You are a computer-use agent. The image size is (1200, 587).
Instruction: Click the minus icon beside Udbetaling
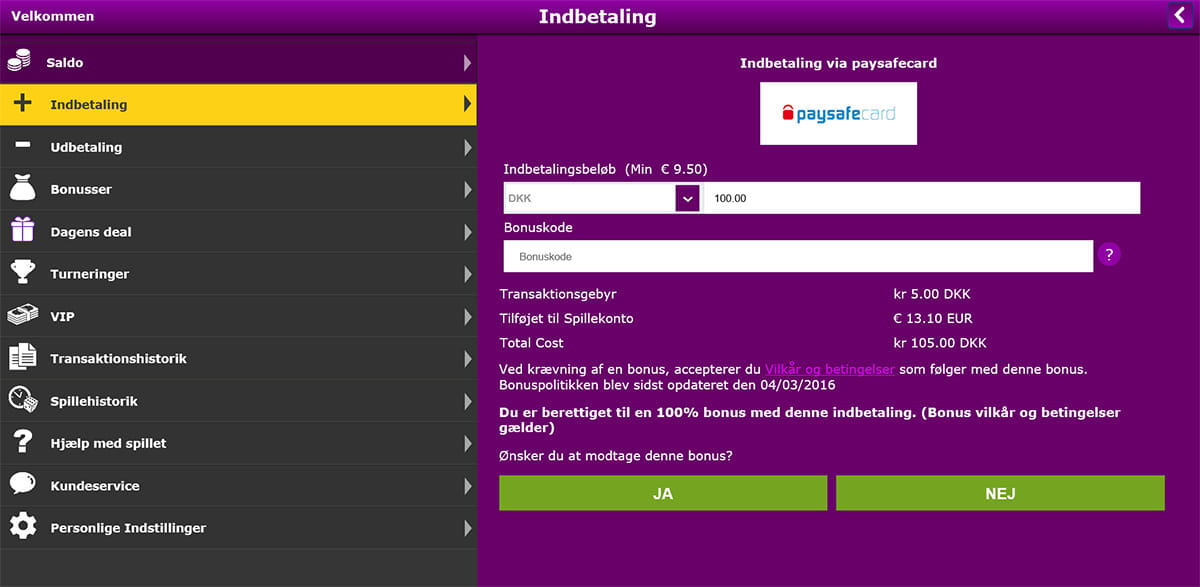pos(22,146)
